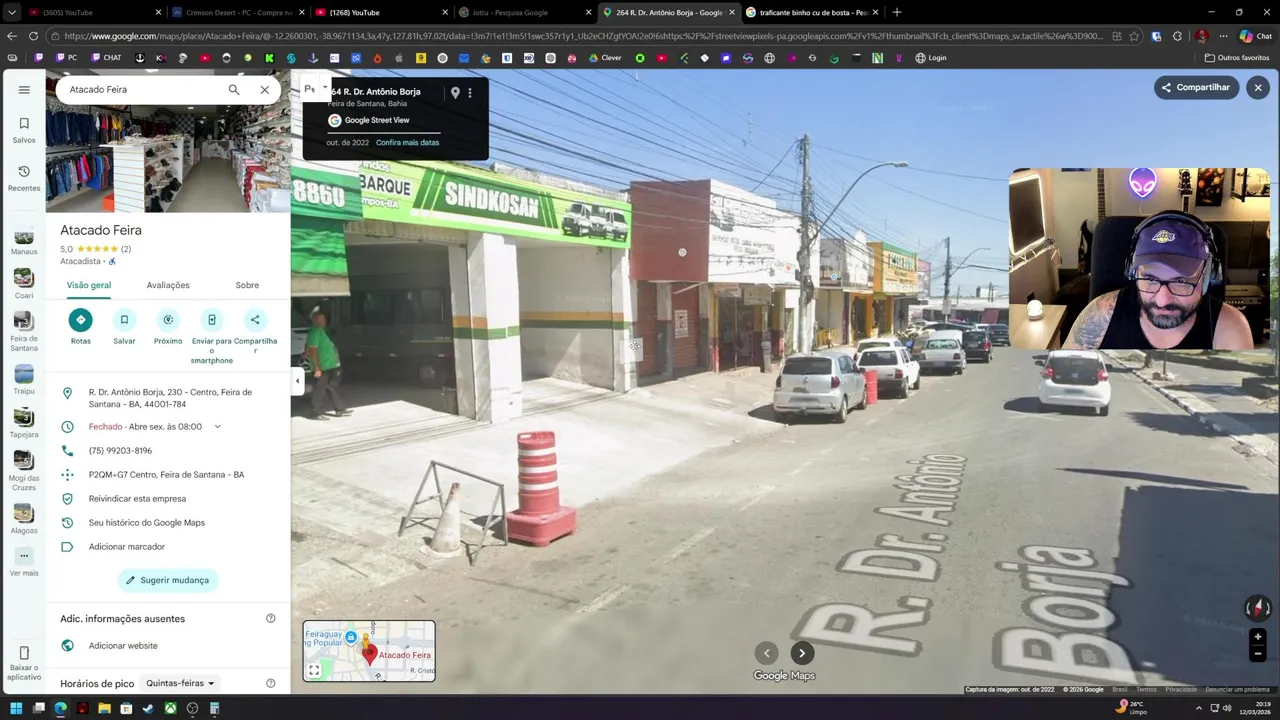Image resolution: width=1280 pixels, height=720 pixels.
Task: Click the search magnifier icon
Action: click(234, 90)
